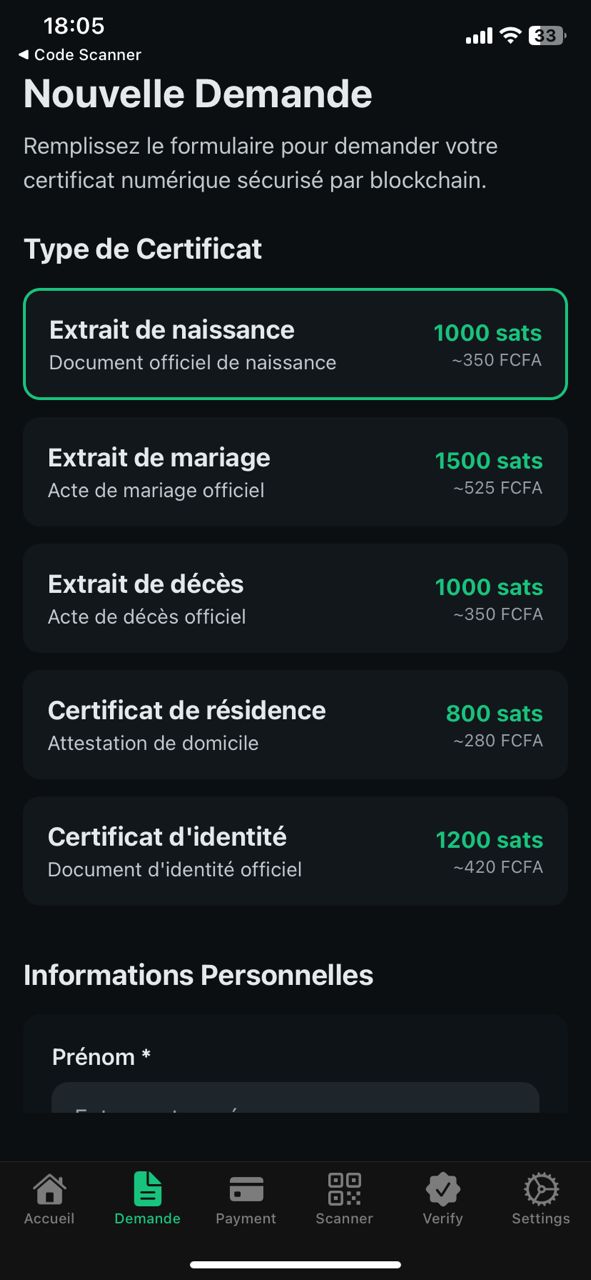
Task: Select Extrait de mariage certificate option
Action: (295, 472)
